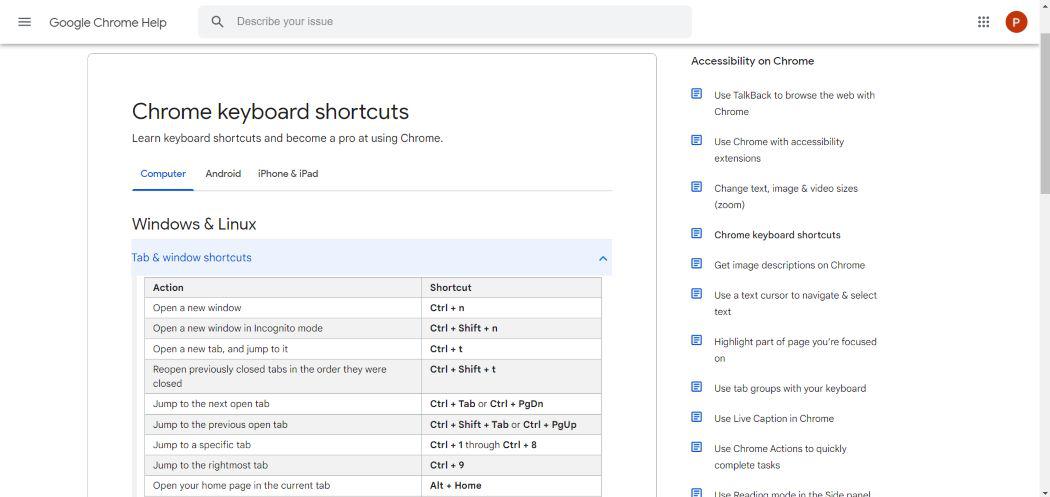Collapse the Tab & window shortcuts chevron

coord(603,258)
